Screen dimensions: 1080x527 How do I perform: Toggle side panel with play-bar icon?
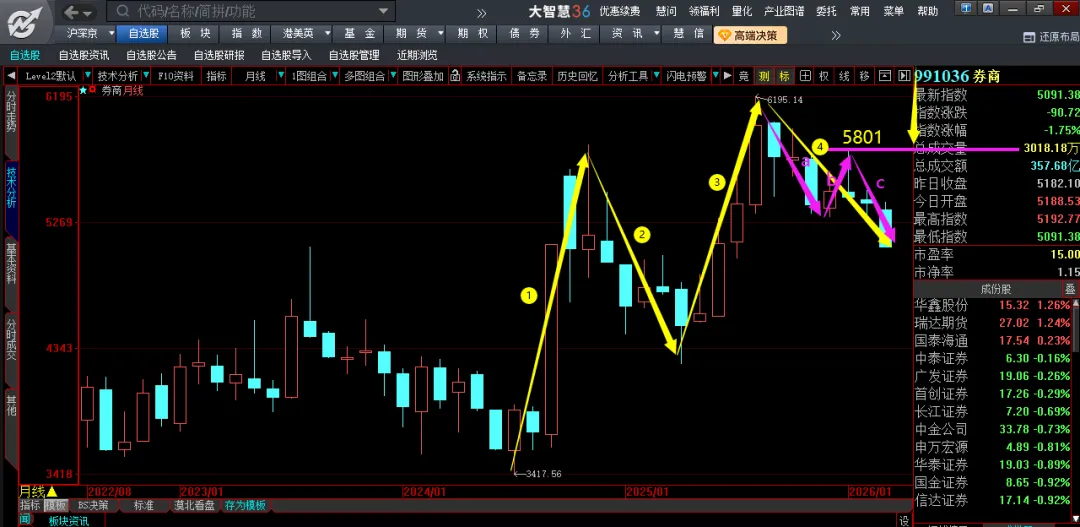pos(904,76)
